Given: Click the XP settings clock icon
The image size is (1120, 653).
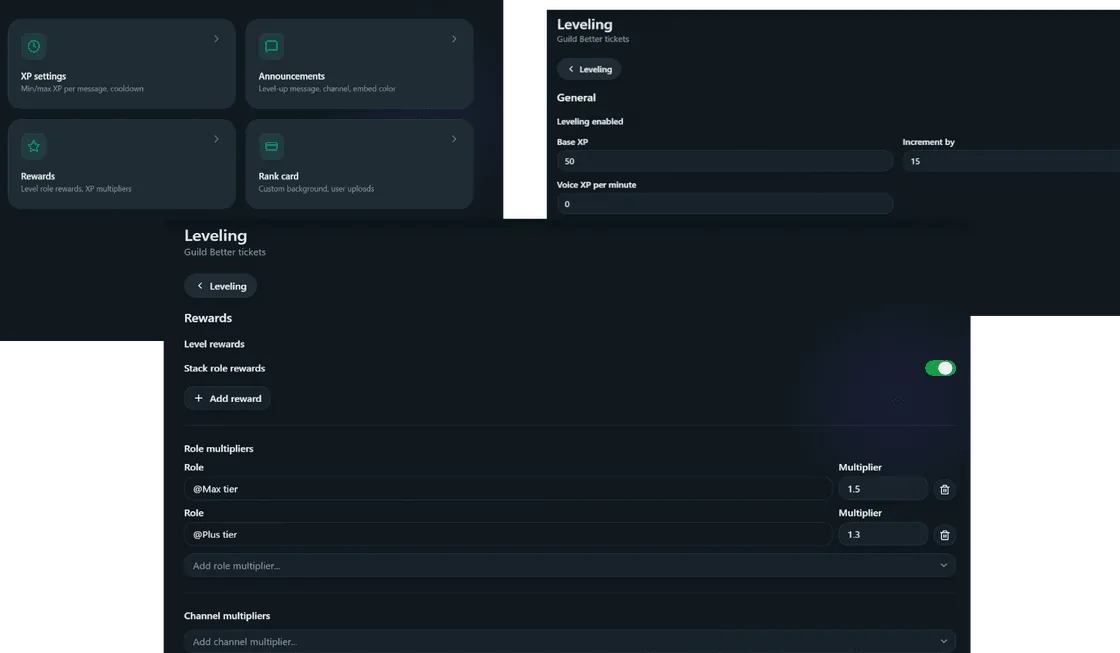Looking at the screenshot, I should [x=34, y=46].
